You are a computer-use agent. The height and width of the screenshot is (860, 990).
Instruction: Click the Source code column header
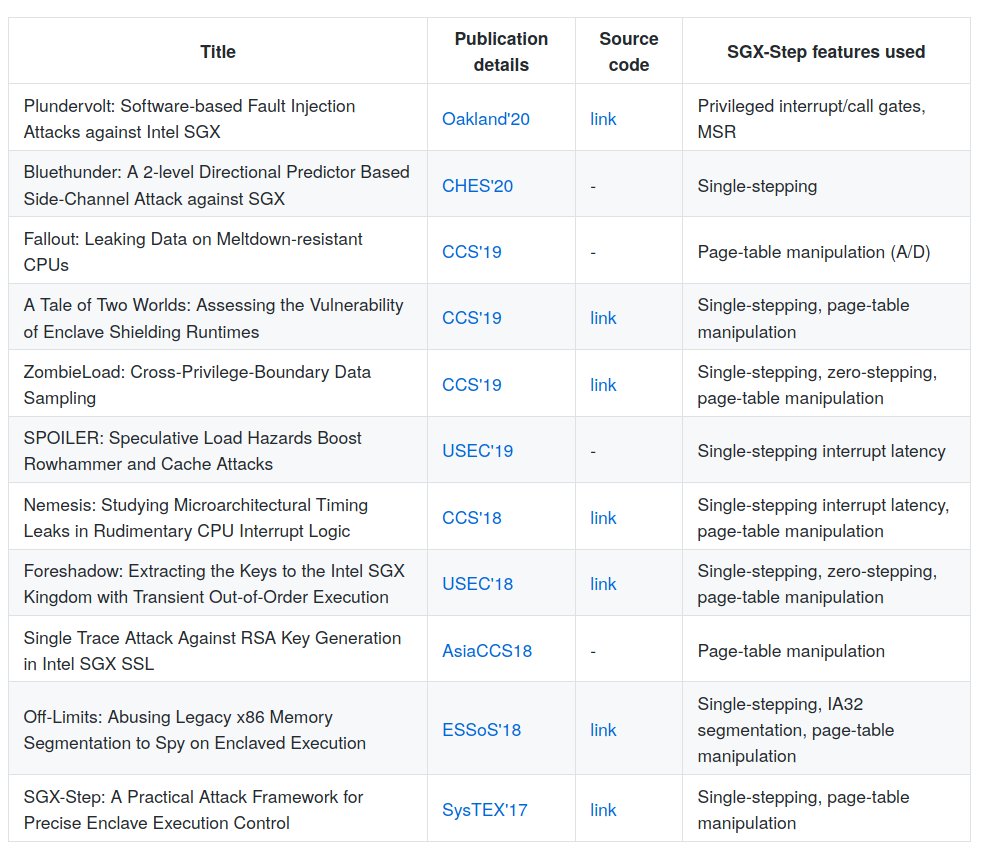tap(629, 52)
